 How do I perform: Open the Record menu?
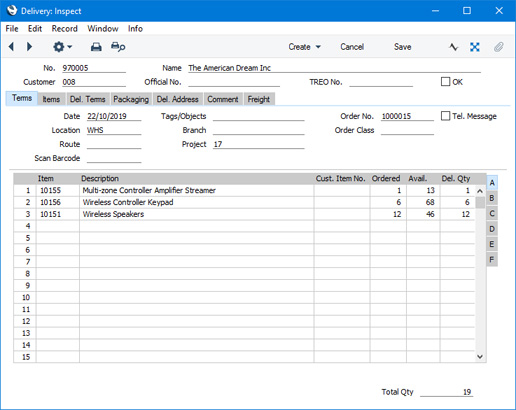pyautogui.click(x=65, y=29)
